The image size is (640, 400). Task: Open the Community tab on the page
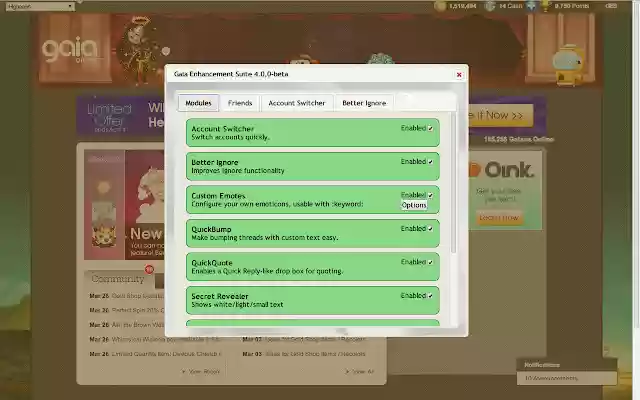118,279
